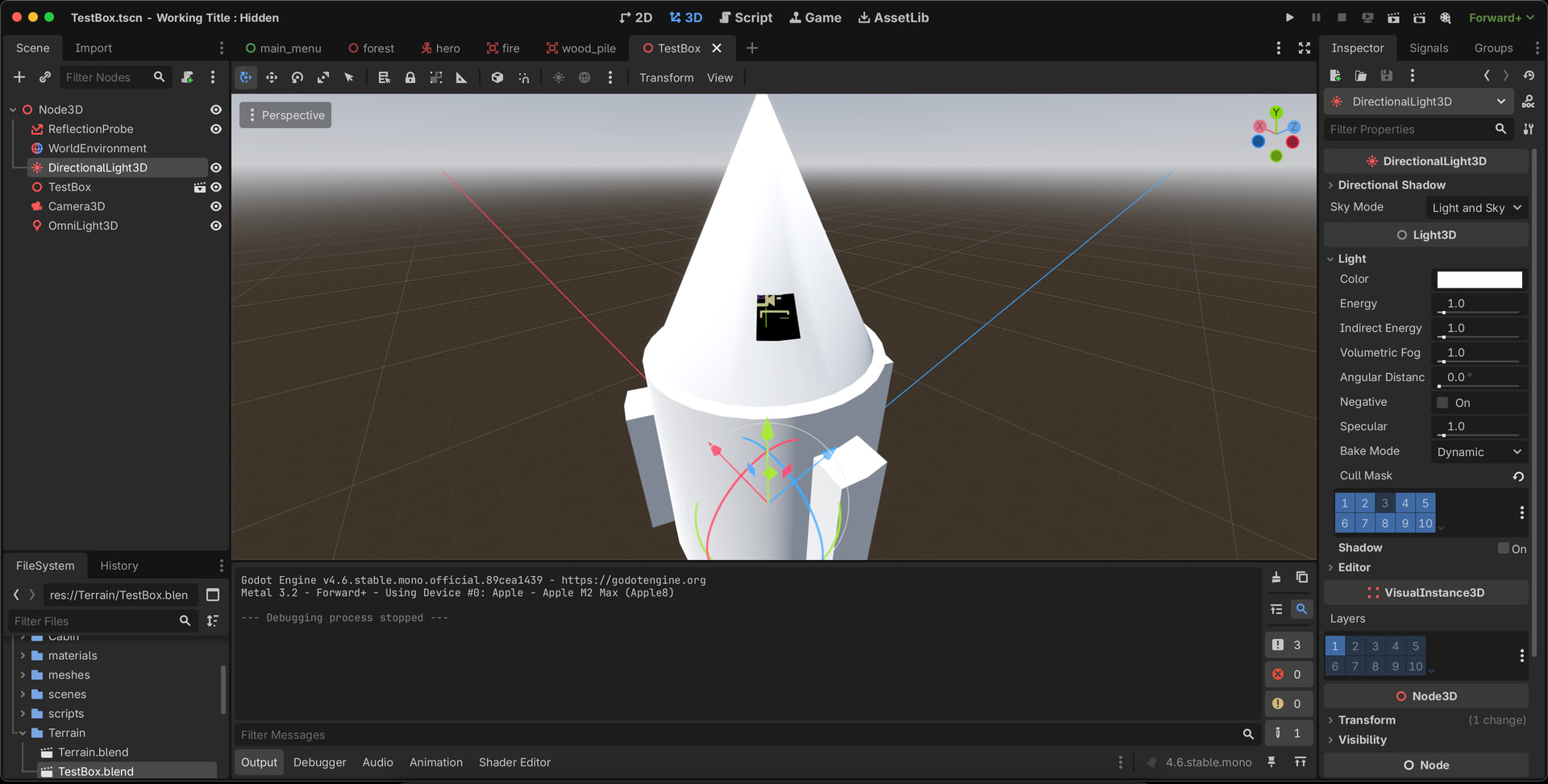Select the Scale mode tool

click(x=323, y=77)
